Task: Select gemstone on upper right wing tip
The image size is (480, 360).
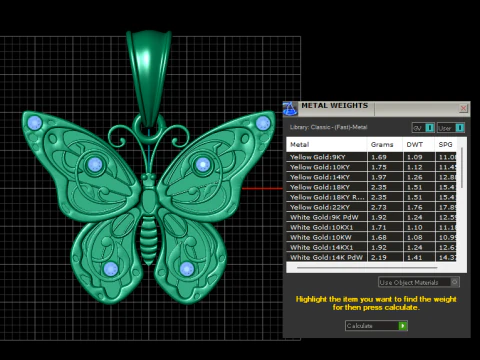Action: point(263,123)
